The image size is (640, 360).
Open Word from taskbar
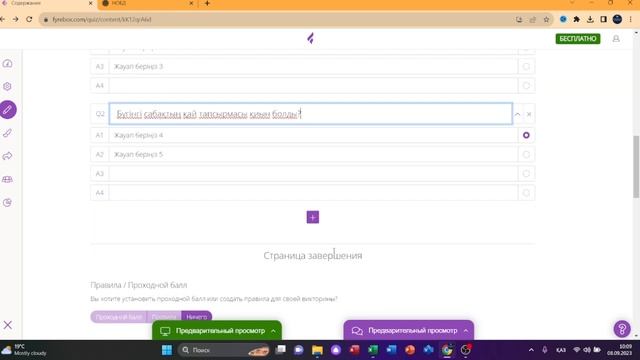391,350
